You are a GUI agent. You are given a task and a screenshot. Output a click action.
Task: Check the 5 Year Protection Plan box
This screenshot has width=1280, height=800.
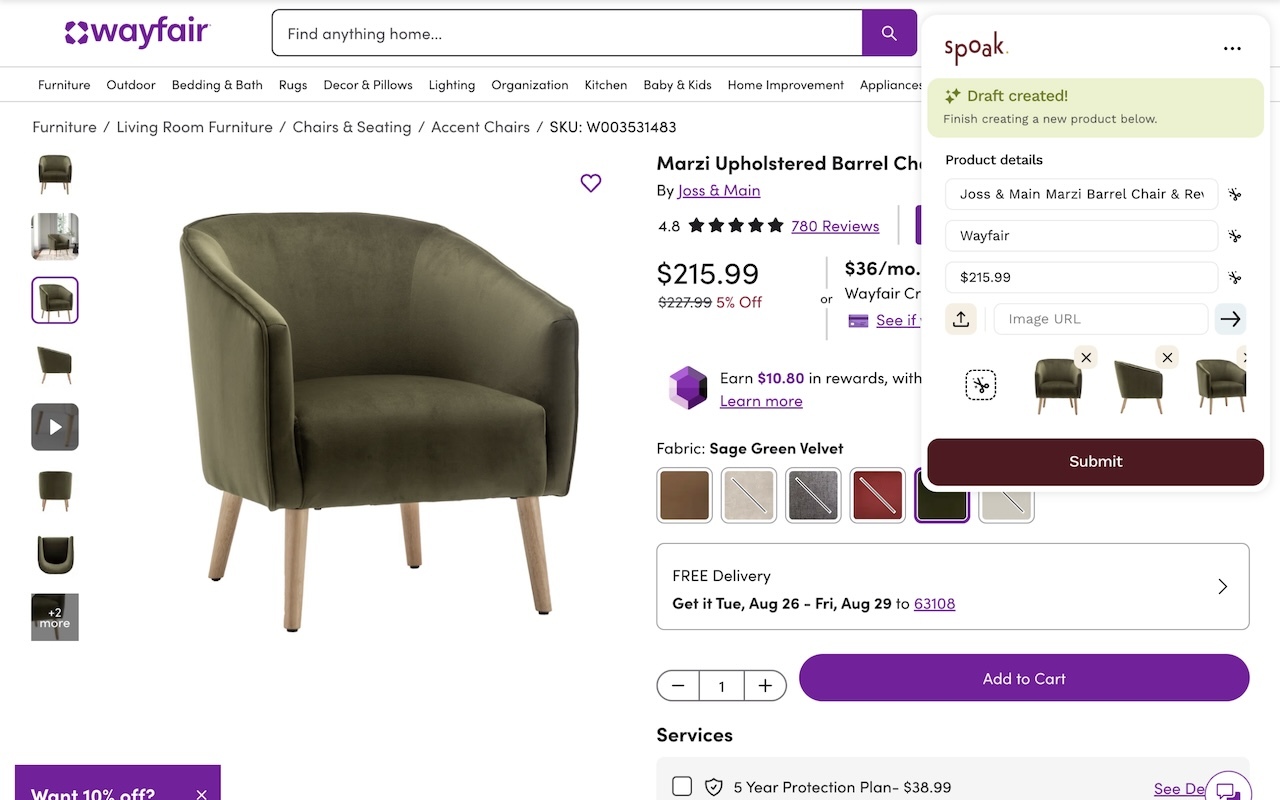[x=682, y=786]
